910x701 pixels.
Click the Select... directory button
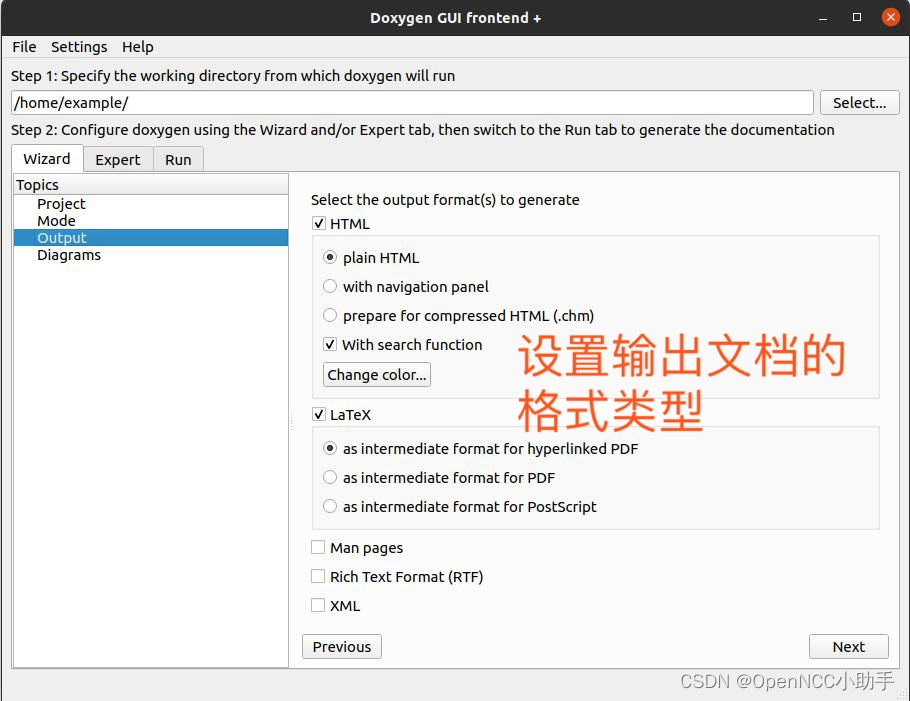pyautogui.click(x=860, y=103)
